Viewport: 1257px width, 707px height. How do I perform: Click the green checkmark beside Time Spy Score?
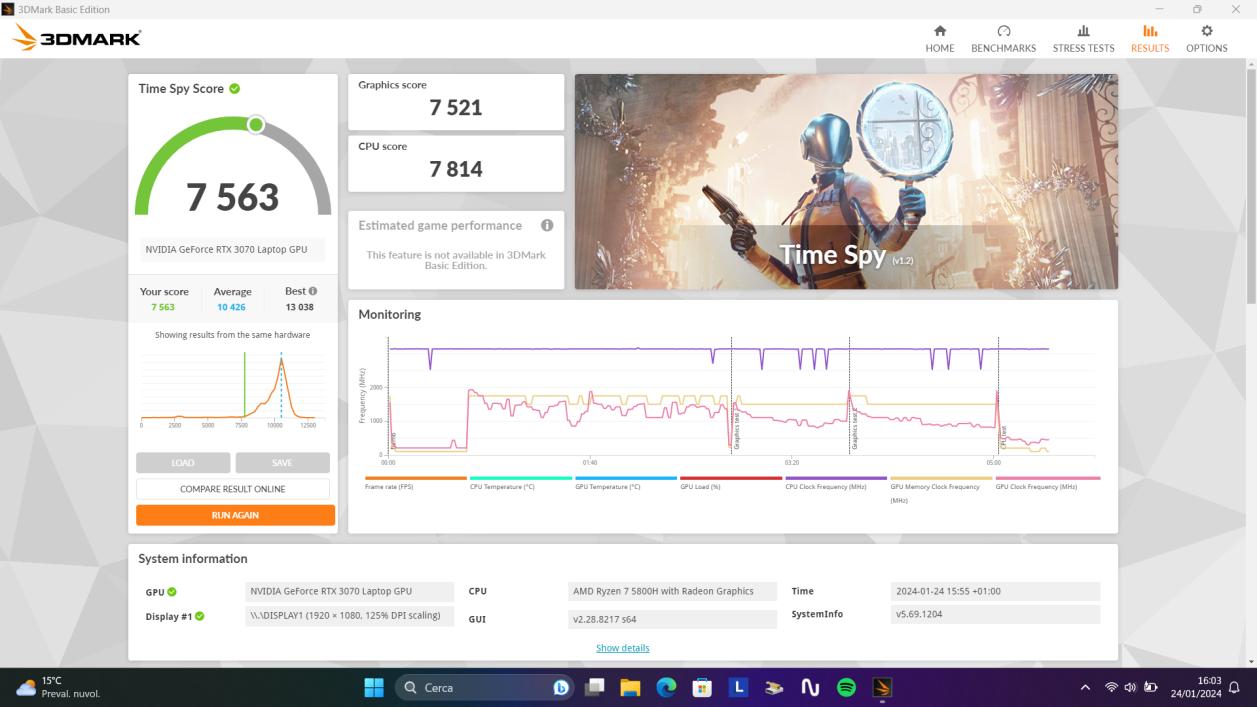pyautogui.click(x=234, y=88)
